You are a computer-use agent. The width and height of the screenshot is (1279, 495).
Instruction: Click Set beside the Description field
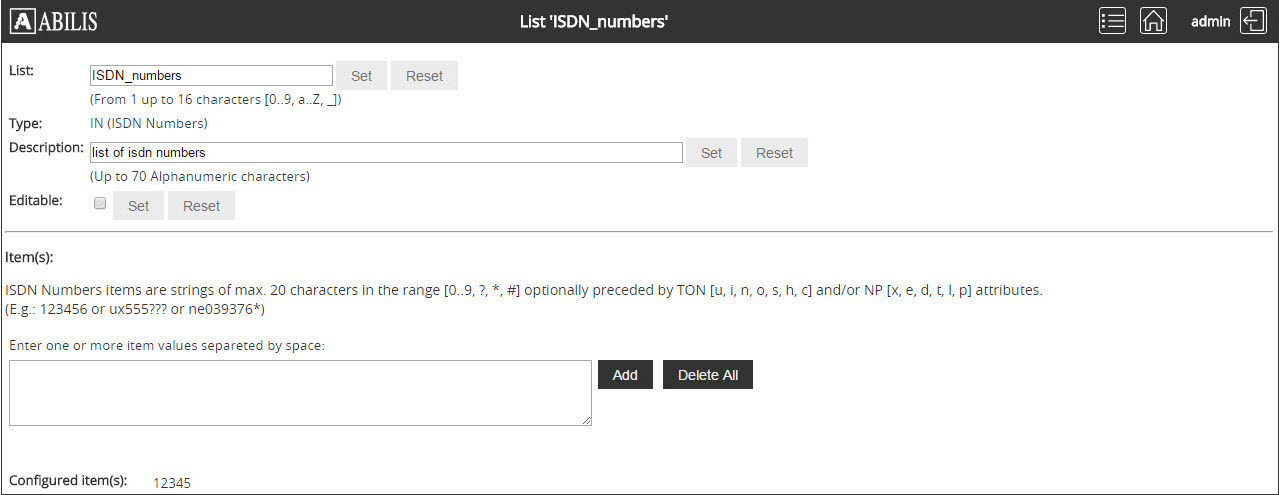click(711, 153)
